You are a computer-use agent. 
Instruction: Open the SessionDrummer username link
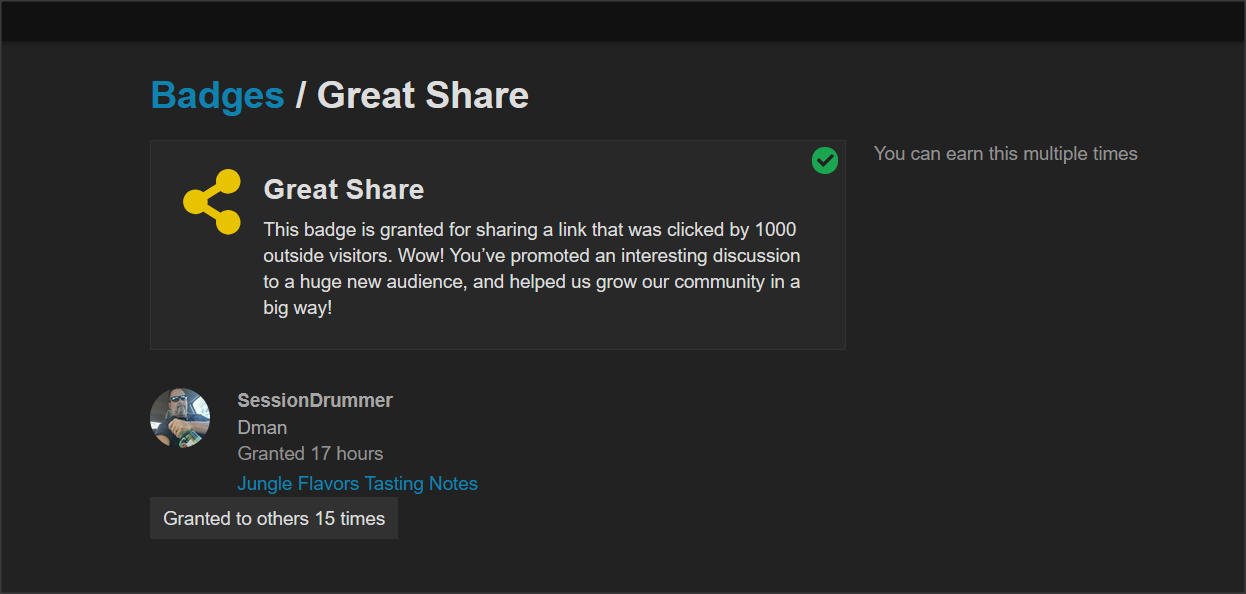pos(315,400)
